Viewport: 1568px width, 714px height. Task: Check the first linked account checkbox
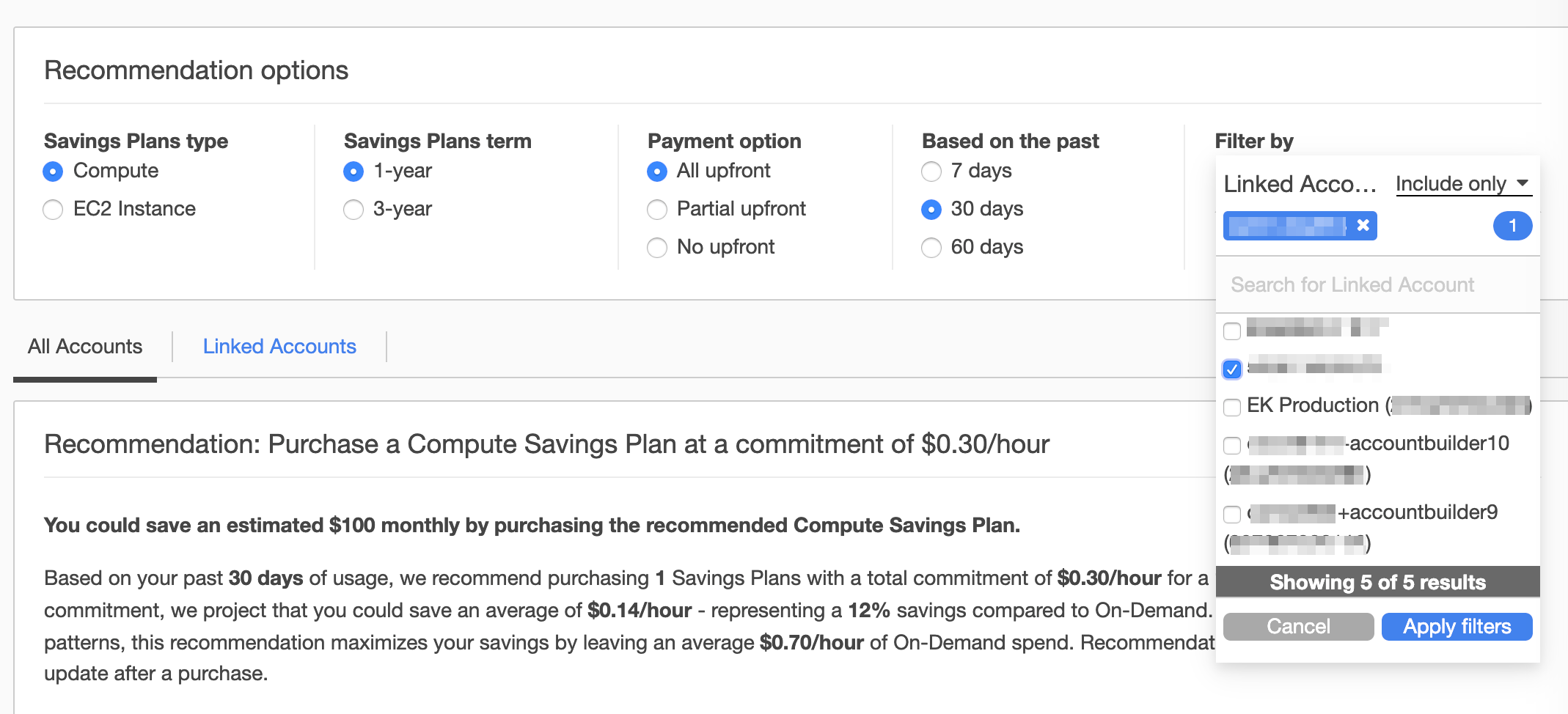pos(1232,331)
